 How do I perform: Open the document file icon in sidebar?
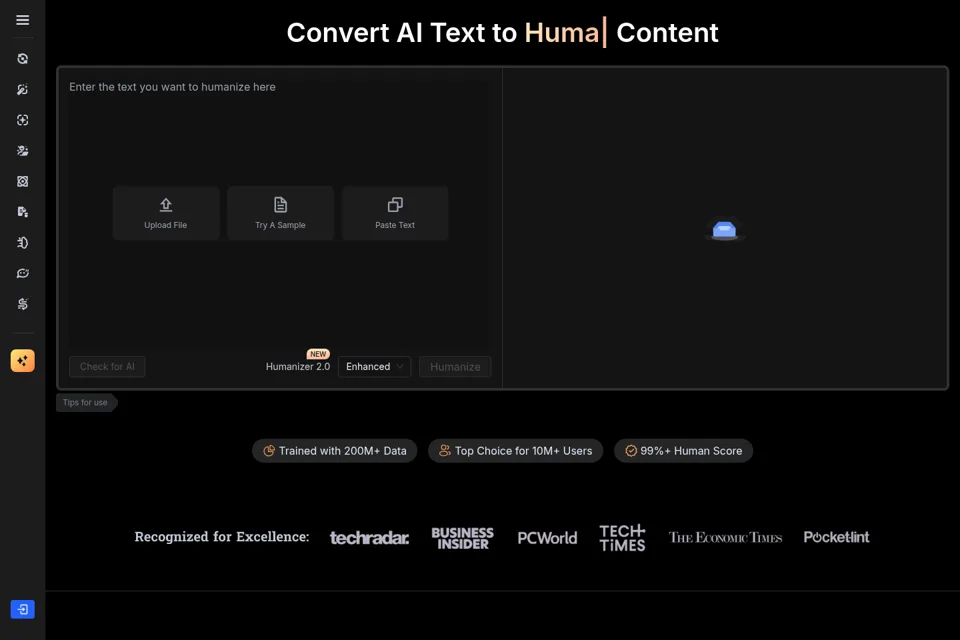(23, 212)
